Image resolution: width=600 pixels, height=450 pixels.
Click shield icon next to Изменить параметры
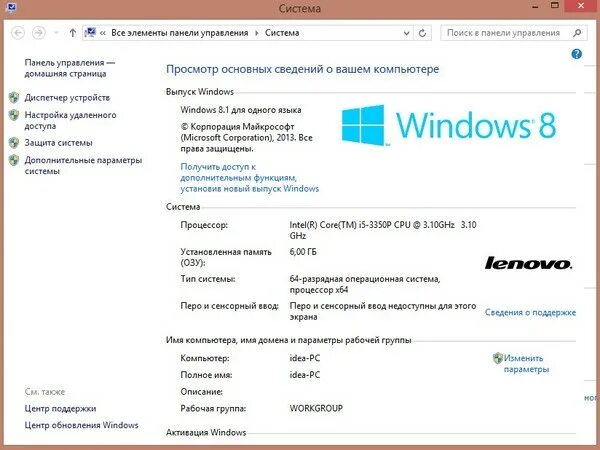coord(497,358)
